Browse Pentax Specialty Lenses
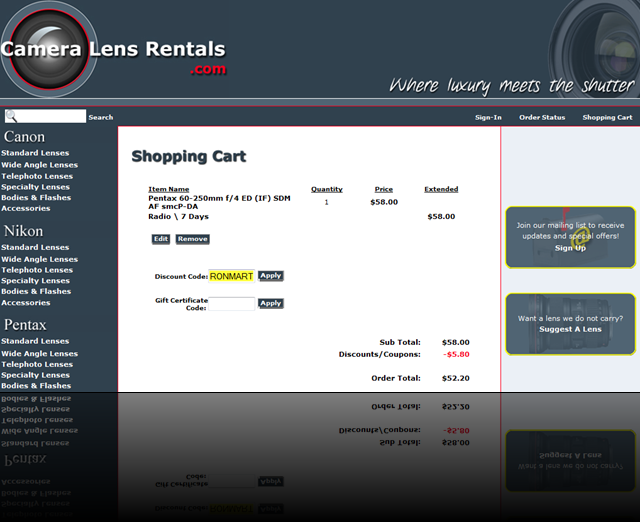The image size is (640, 522). 36,375
